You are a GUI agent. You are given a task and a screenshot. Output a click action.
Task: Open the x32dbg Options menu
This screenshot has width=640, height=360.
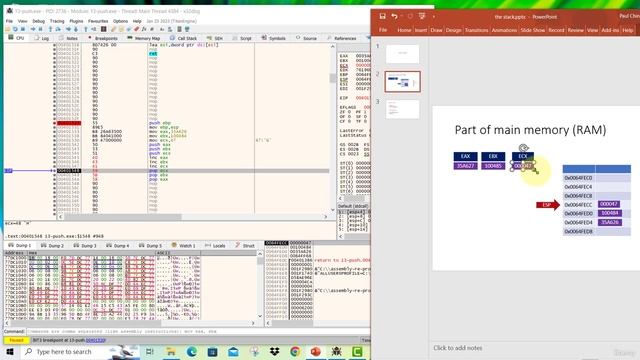pyautogui.click(x=120, y=21)
